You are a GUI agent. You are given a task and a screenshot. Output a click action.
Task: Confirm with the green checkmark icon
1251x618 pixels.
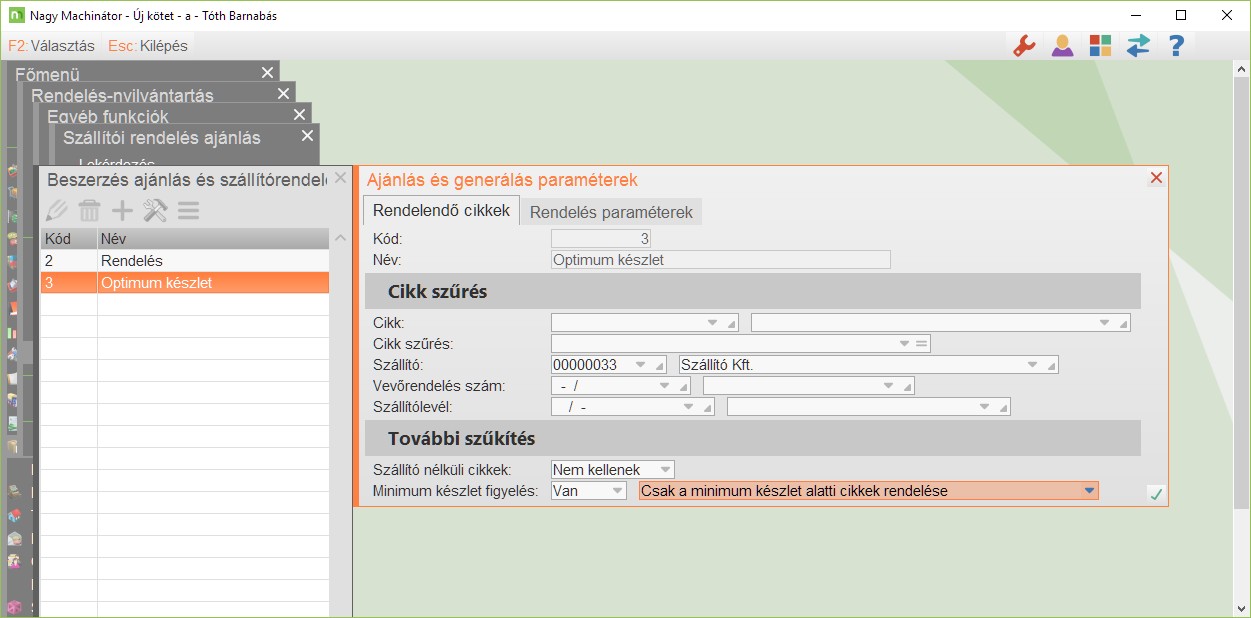[1156, 493]
